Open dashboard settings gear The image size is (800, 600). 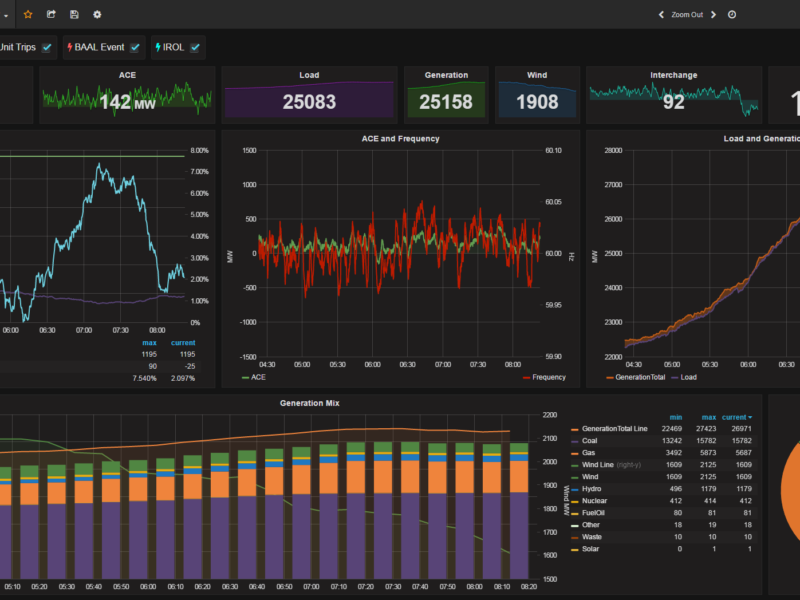tap(97, 14)
